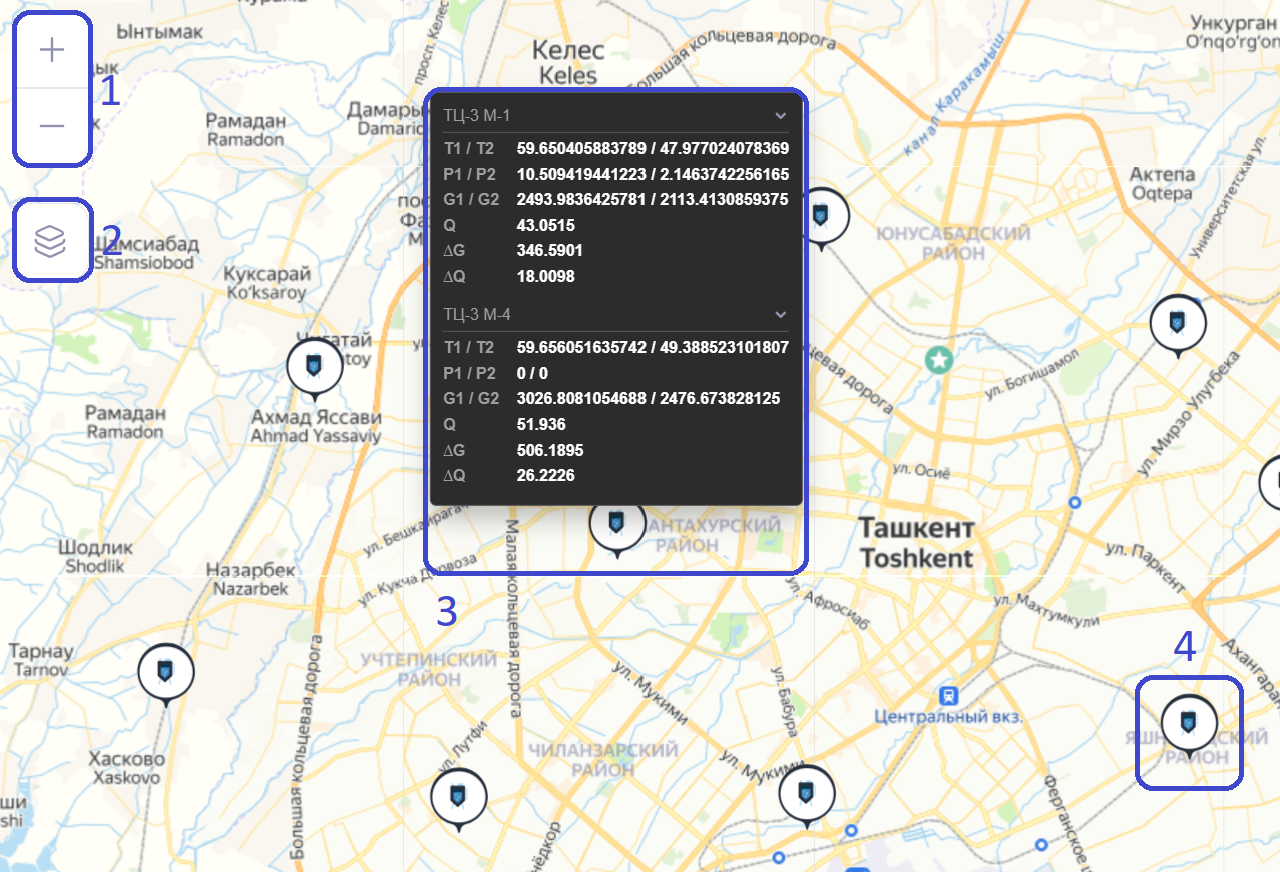Image resolution: width=1280 pixels, height=872 pixels.
Task: Collapse the ТЦ-3 М-1 section chevron
Action: [780, 115]
